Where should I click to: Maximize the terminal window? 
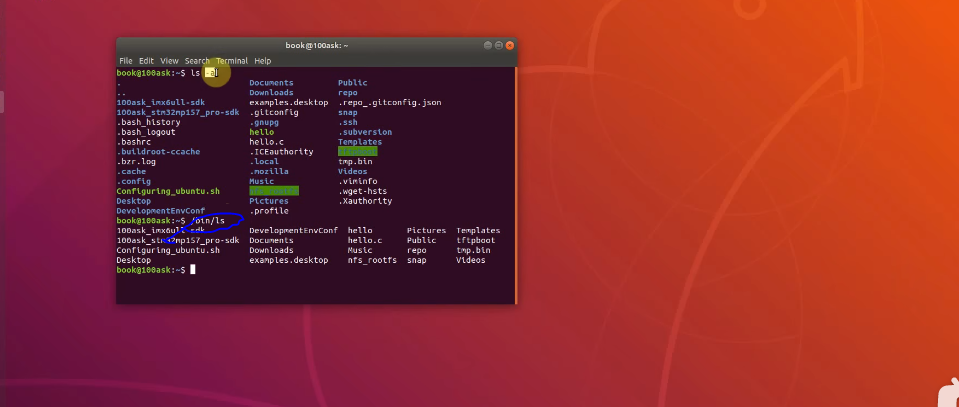(498, 45)
